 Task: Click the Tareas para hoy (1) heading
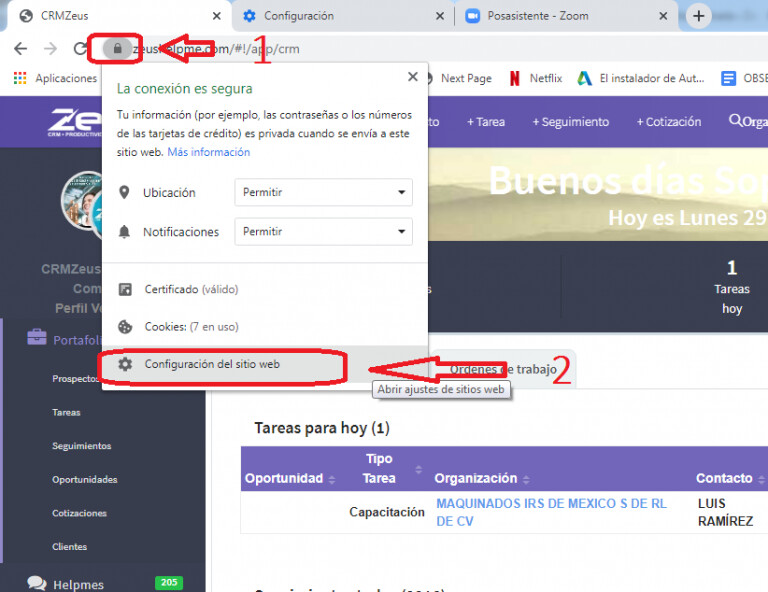point(322,428)
